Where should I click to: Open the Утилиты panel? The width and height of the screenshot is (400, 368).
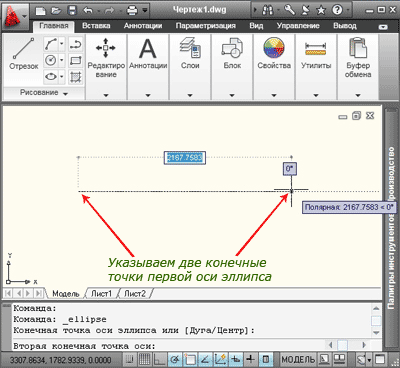(x=316, y=67)
